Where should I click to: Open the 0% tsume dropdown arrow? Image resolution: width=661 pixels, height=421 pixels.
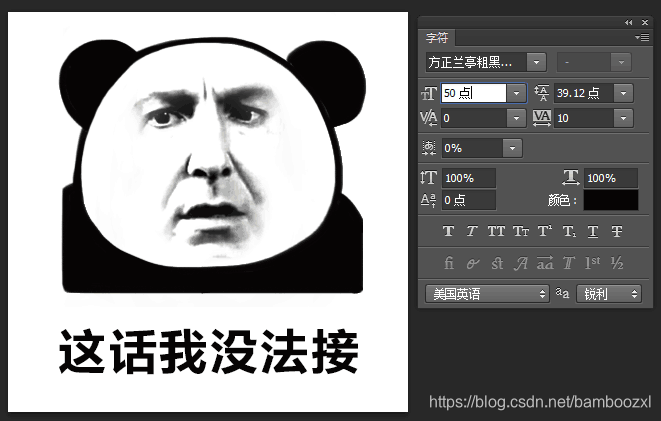[x=513, y=148]
